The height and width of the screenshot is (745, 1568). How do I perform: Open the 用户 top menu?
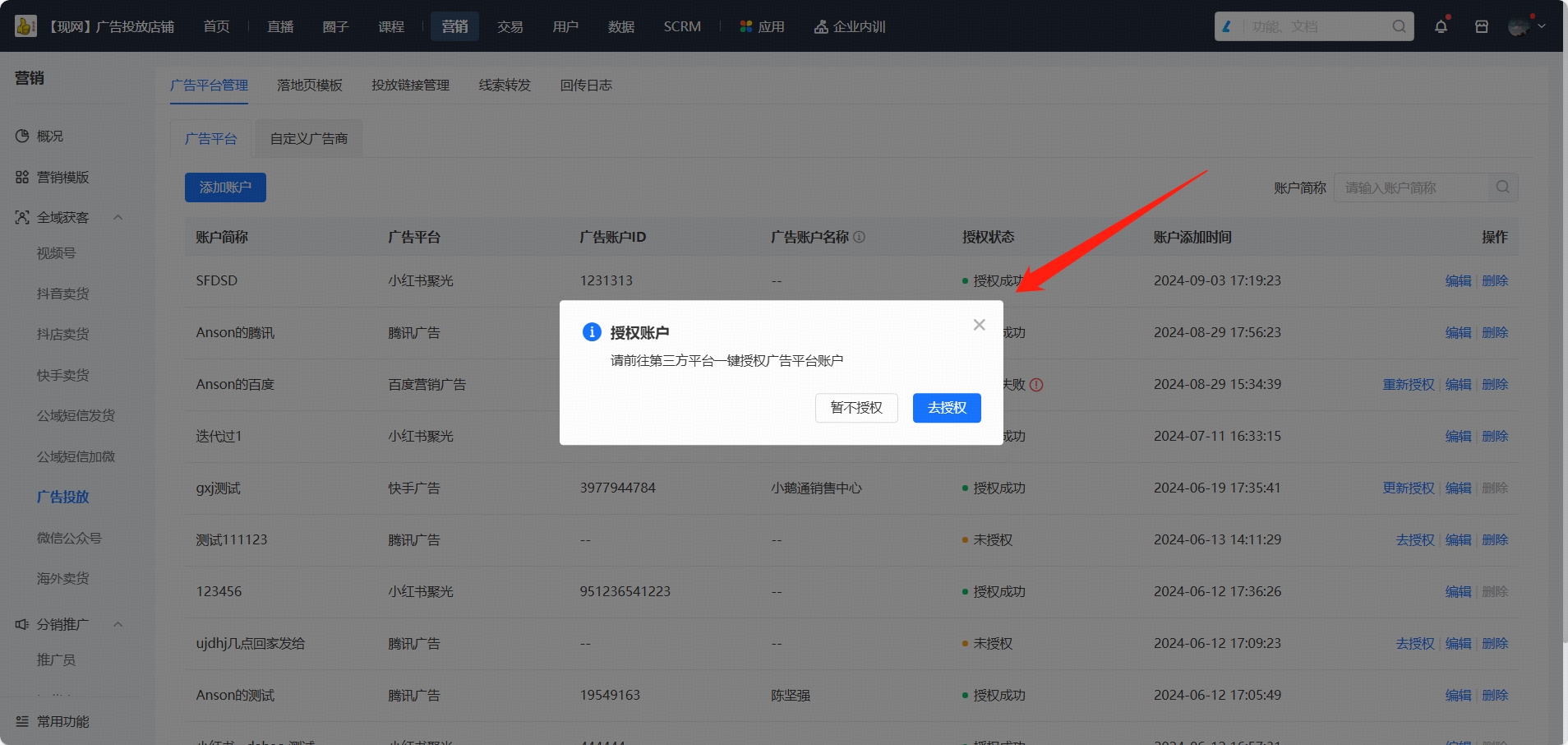tap(565, 26)
